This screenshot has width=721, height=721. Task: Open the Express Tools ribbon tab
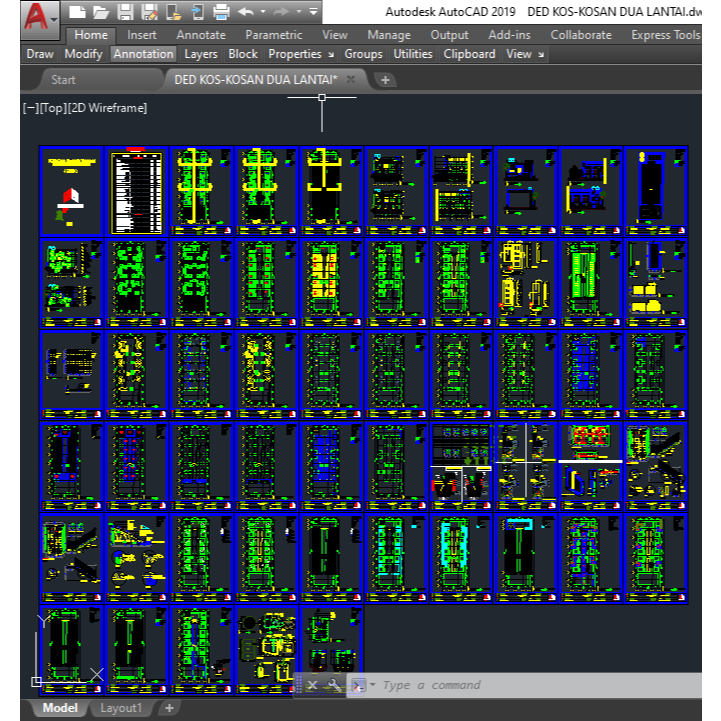tap(665, 35)
